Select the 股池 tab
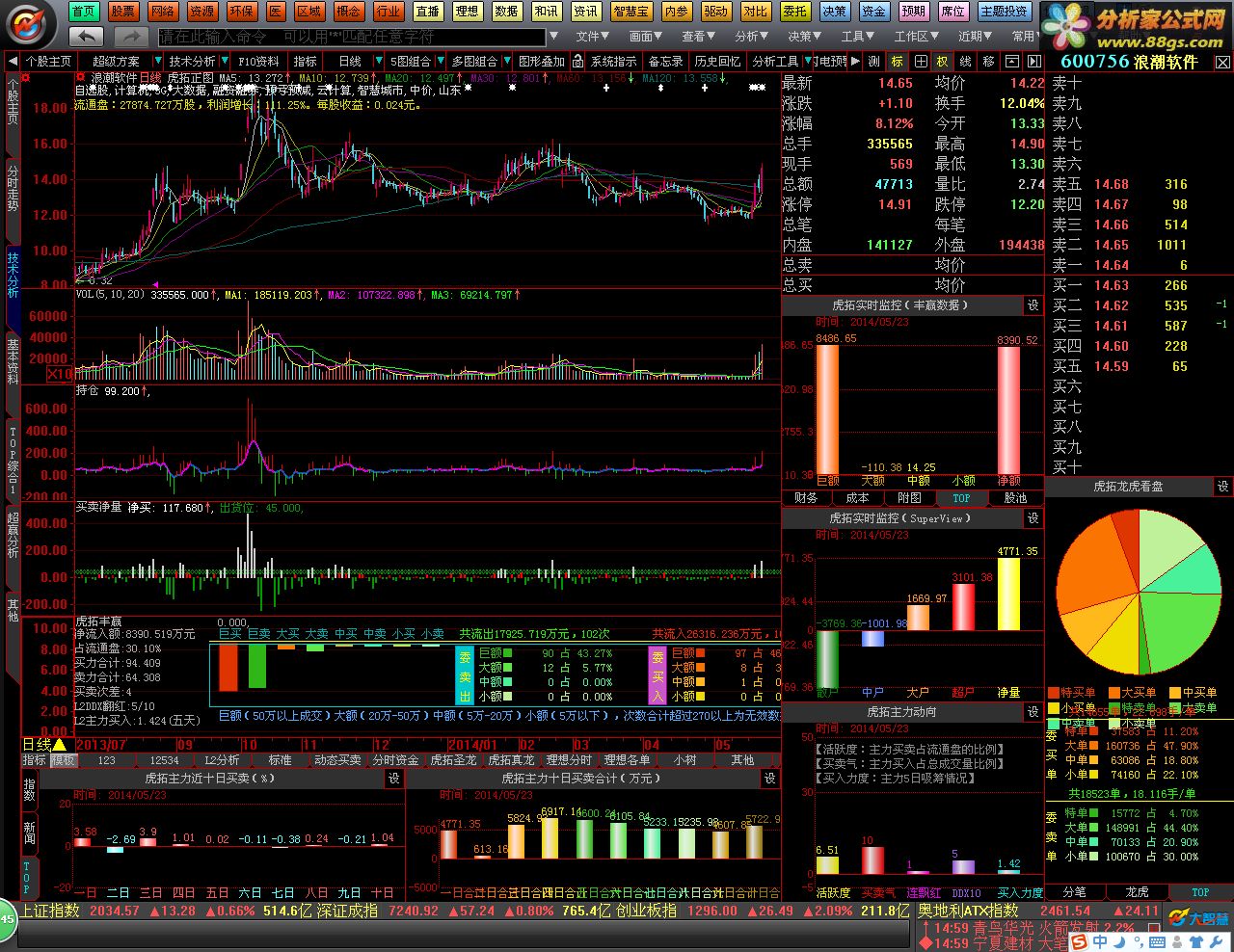The height and width of the screenshot is (952, 1234). tap(1015, 498)
